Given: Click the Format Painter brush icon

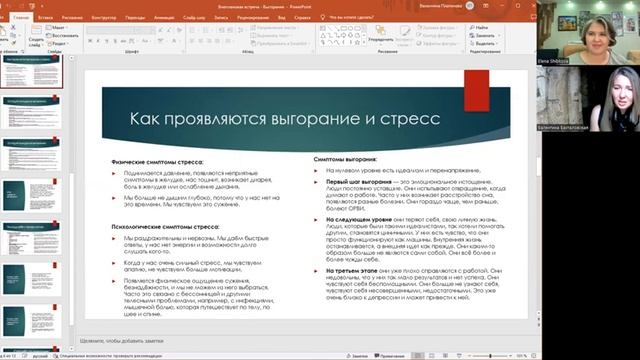Looking at the screenshot, I should (13, 43).
